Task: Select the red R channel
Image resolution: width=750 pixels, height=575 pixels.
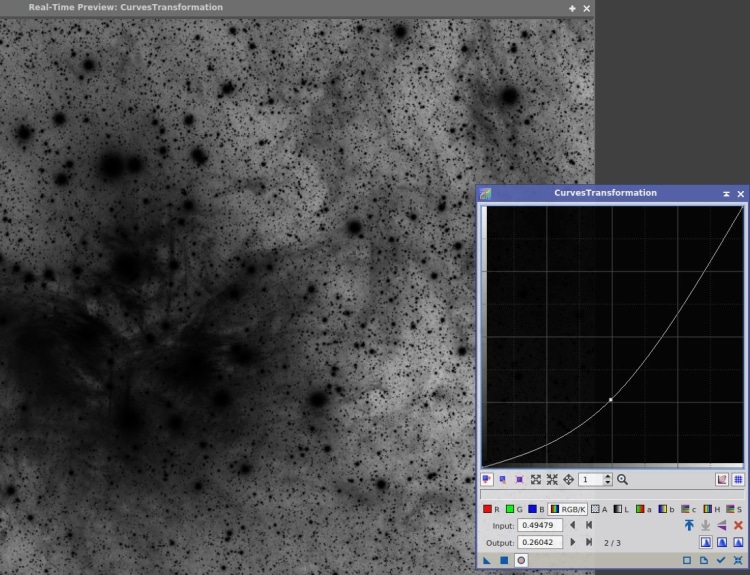Action: tap(491, 509)
